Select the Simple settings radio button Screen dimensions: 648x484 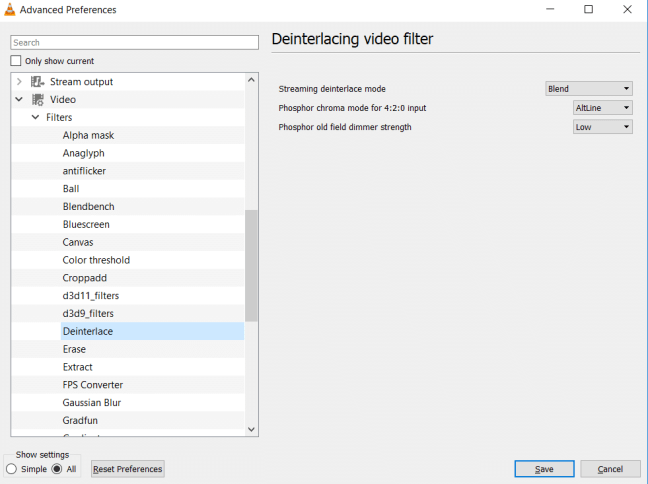tap(12, 469)
